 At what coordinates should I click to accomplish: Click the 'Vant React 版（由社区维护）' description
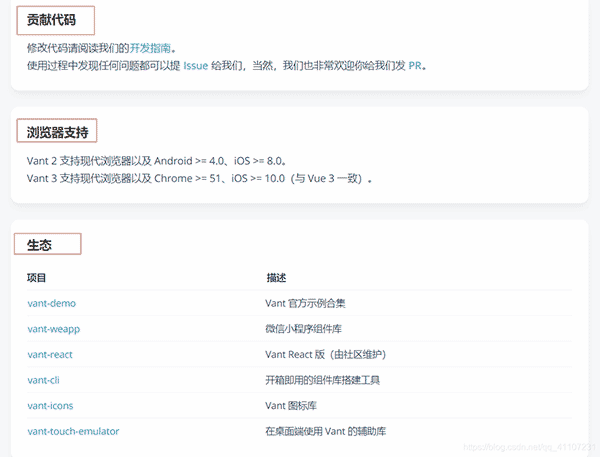326,354
